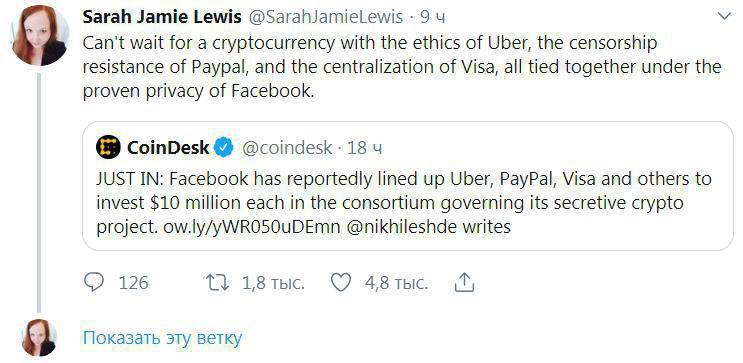Retweet using the retweet arrows icon

[217, 283]
